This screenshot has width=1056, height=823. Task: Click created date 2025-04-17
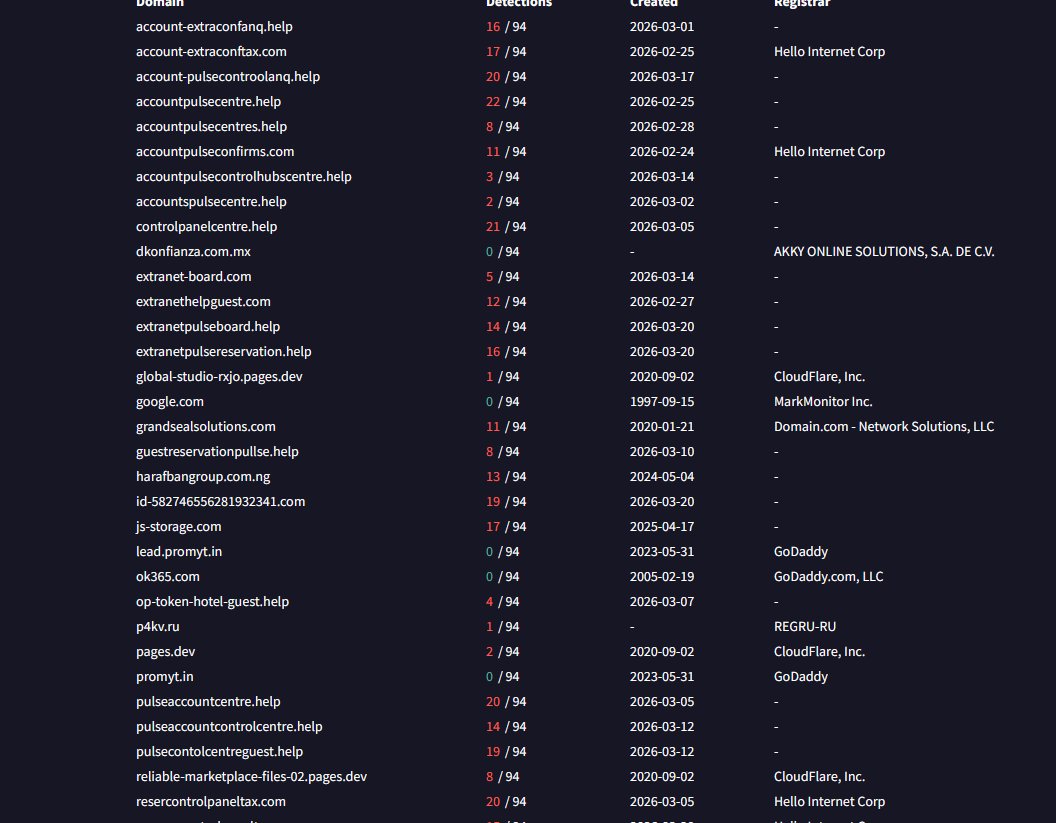pos(662,526)
